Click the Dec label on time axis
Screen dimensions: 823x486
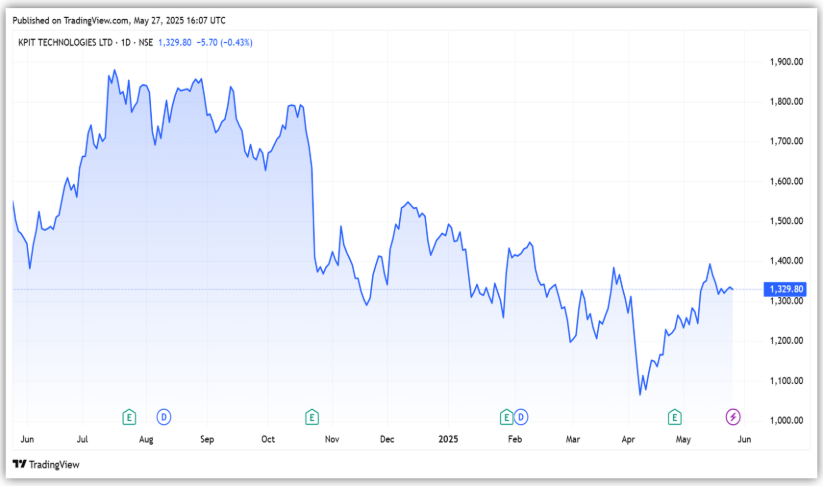click(x=388, y=439)
